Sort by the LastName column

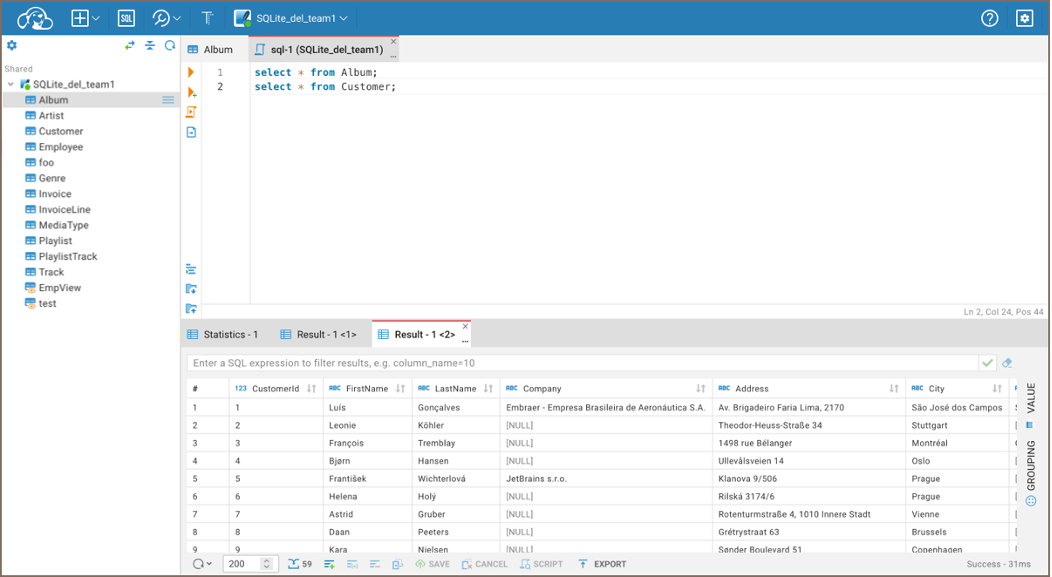coord(488,388)
